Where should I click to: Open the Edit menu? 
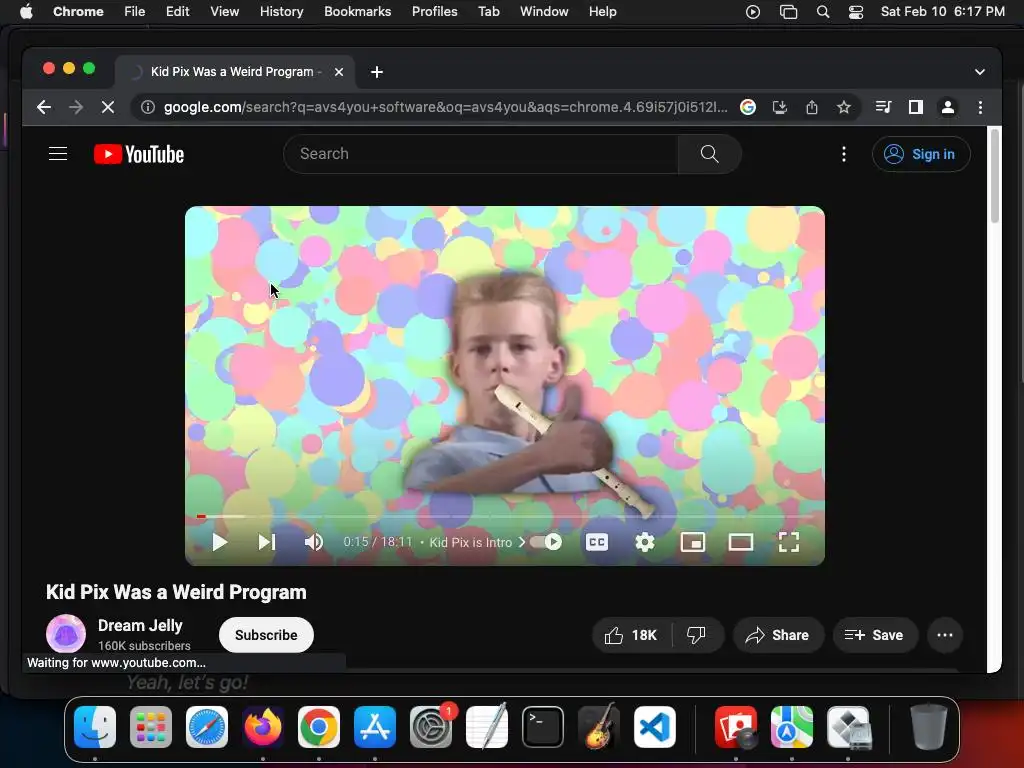point(177,12)
